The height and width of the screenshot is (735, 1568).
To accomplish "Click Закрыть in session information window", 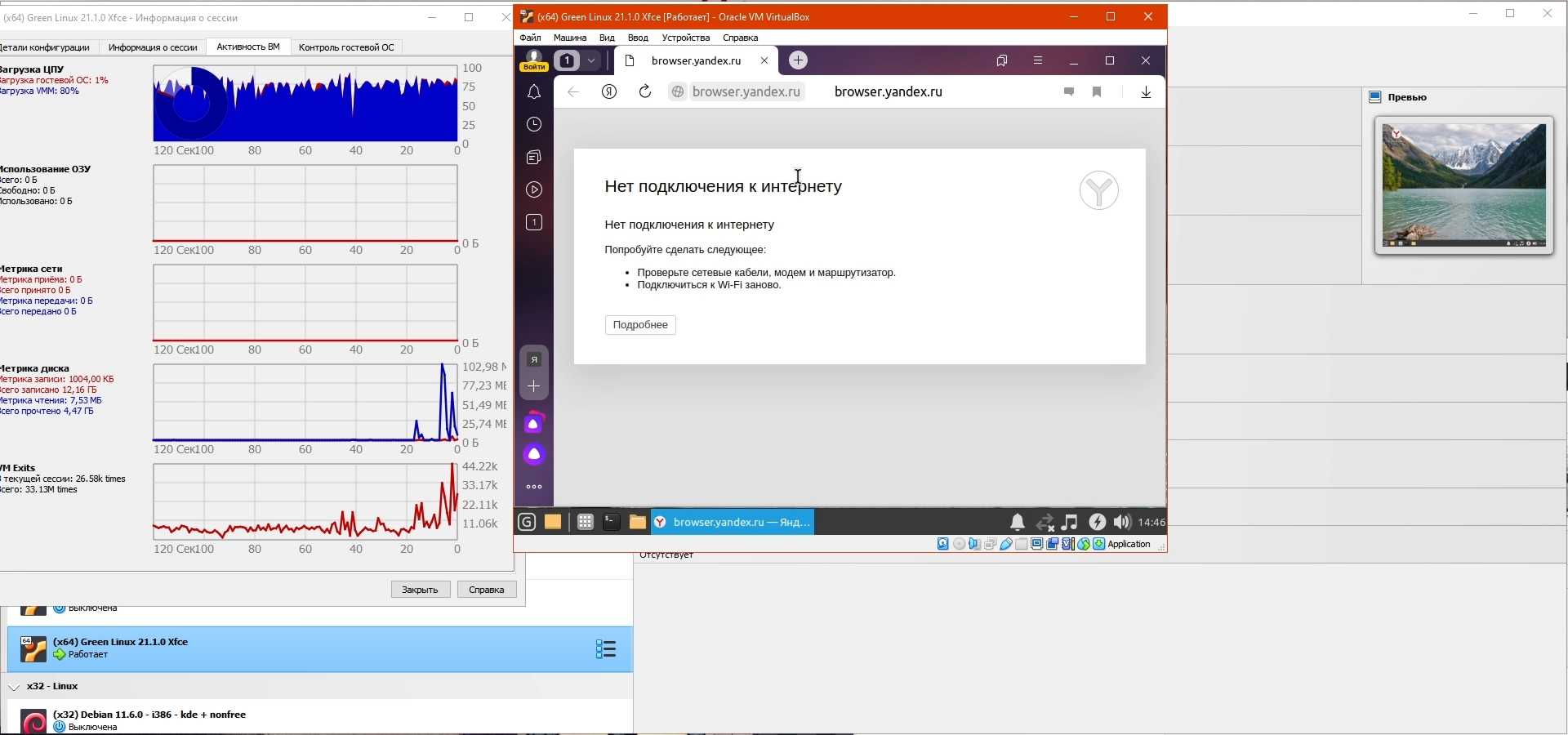I will pos(421,590).
